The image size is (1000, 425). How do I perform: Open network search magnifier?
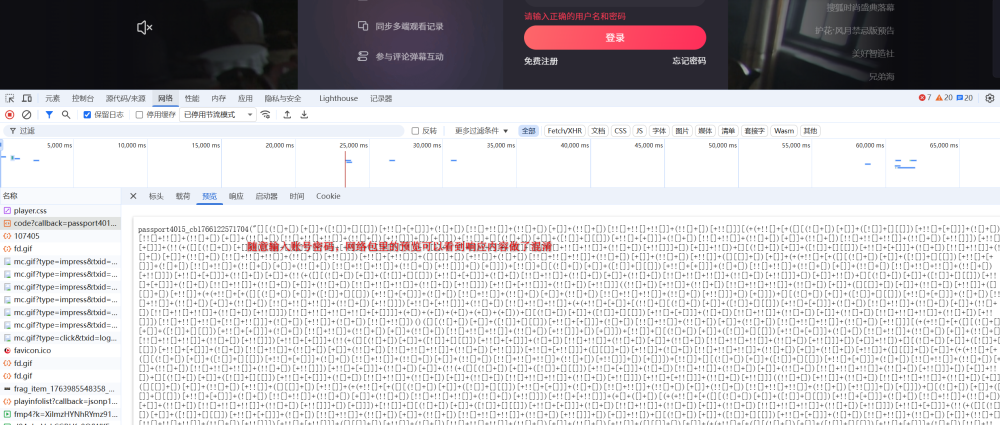point(66,115)
